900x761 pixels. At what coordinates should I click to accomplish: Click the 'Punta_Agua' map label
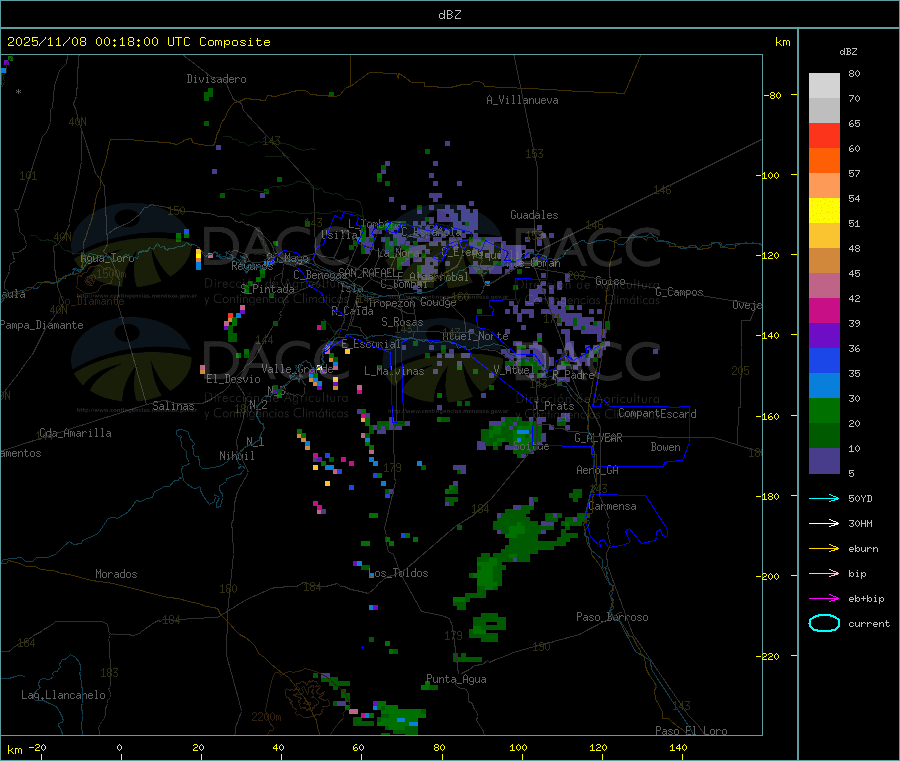[x=456, y=679]
